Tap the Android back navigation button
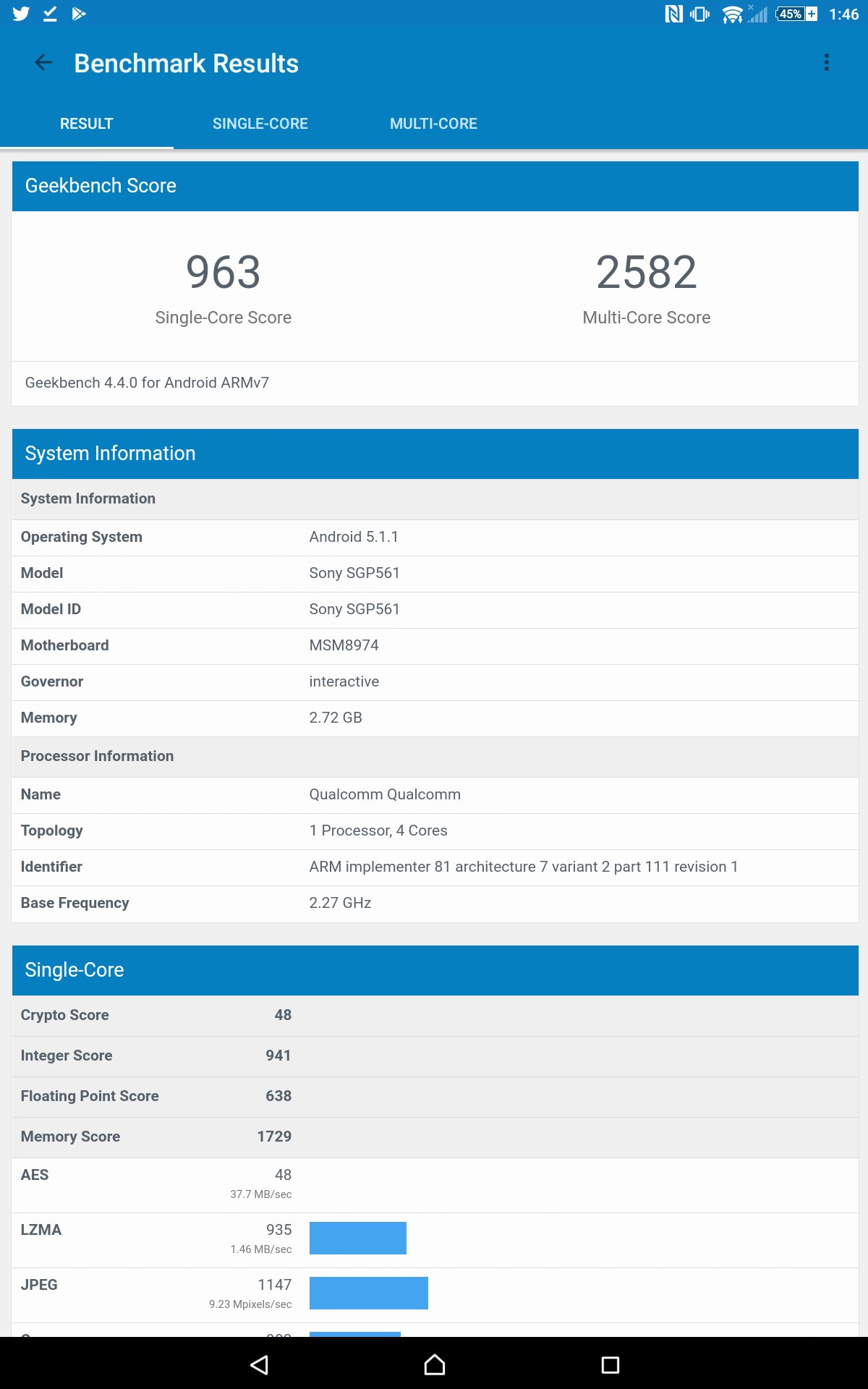 (259, 1364)
